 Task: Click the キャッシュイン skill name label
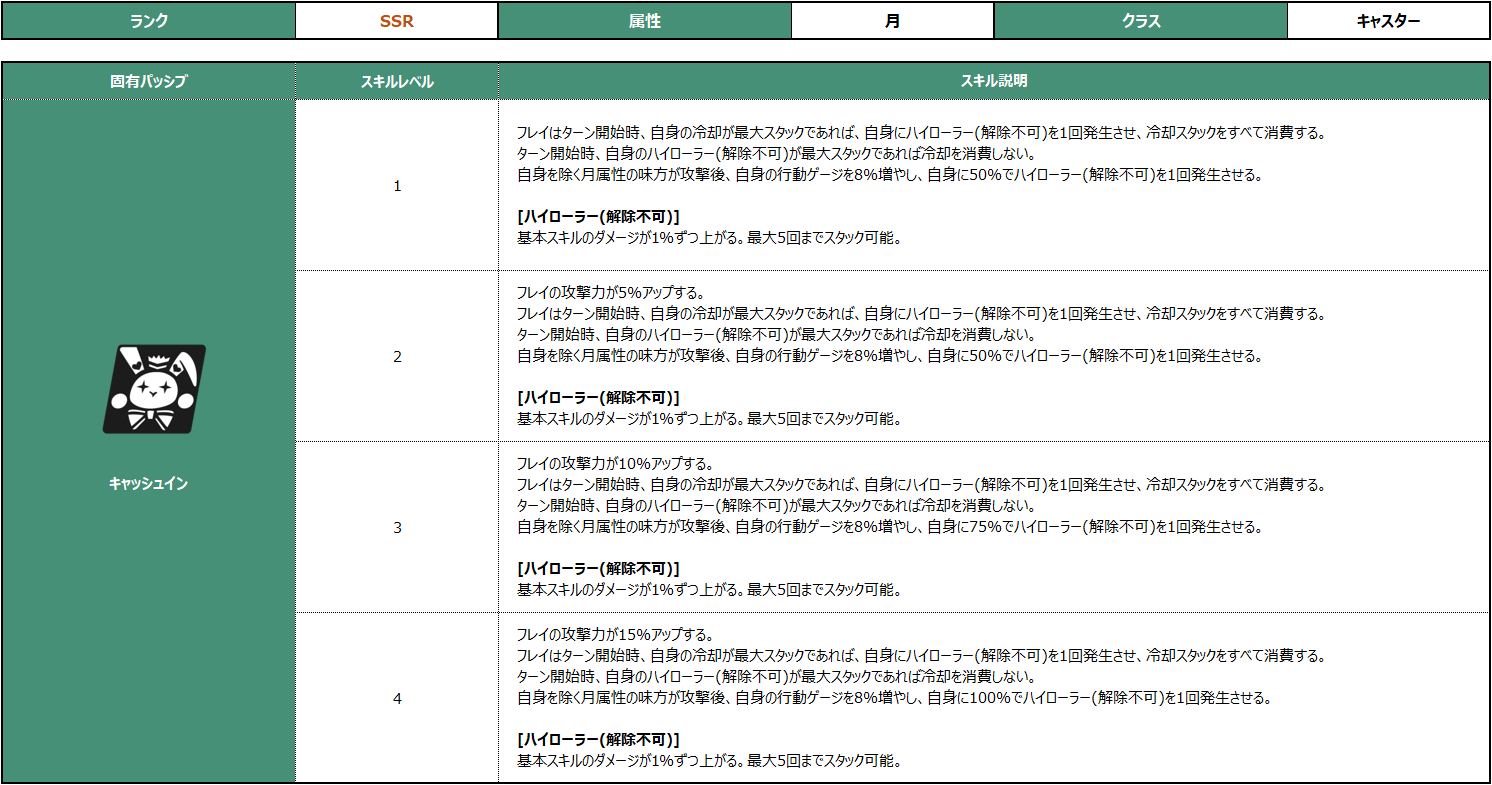(148, 483)
